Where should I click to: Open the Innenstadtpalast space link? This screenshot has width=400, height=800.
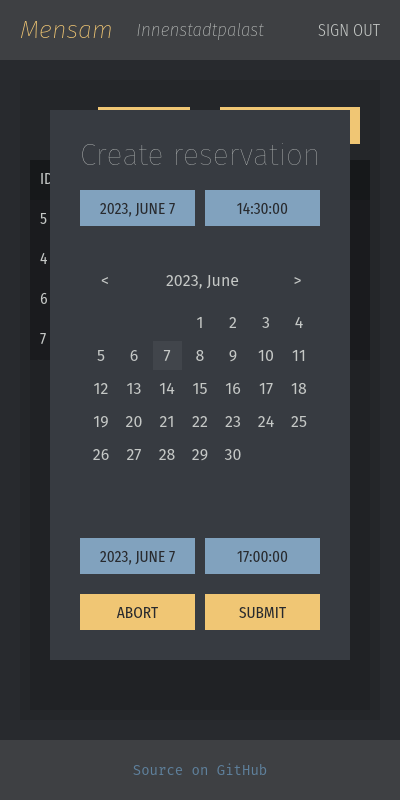tap(200, 31)
